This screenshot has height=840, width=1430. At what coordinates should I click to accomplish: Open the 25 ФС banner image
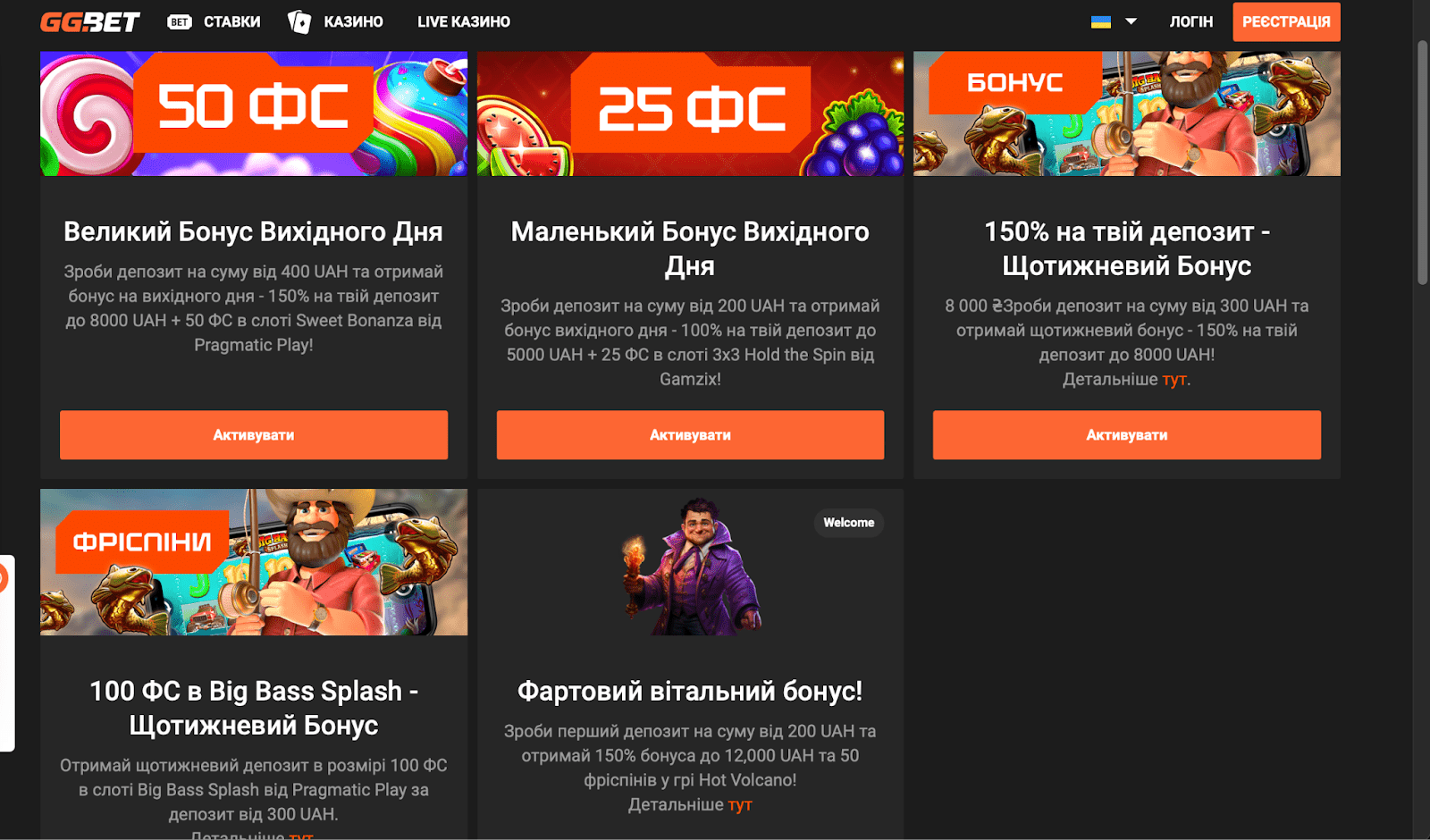[690, 113]
